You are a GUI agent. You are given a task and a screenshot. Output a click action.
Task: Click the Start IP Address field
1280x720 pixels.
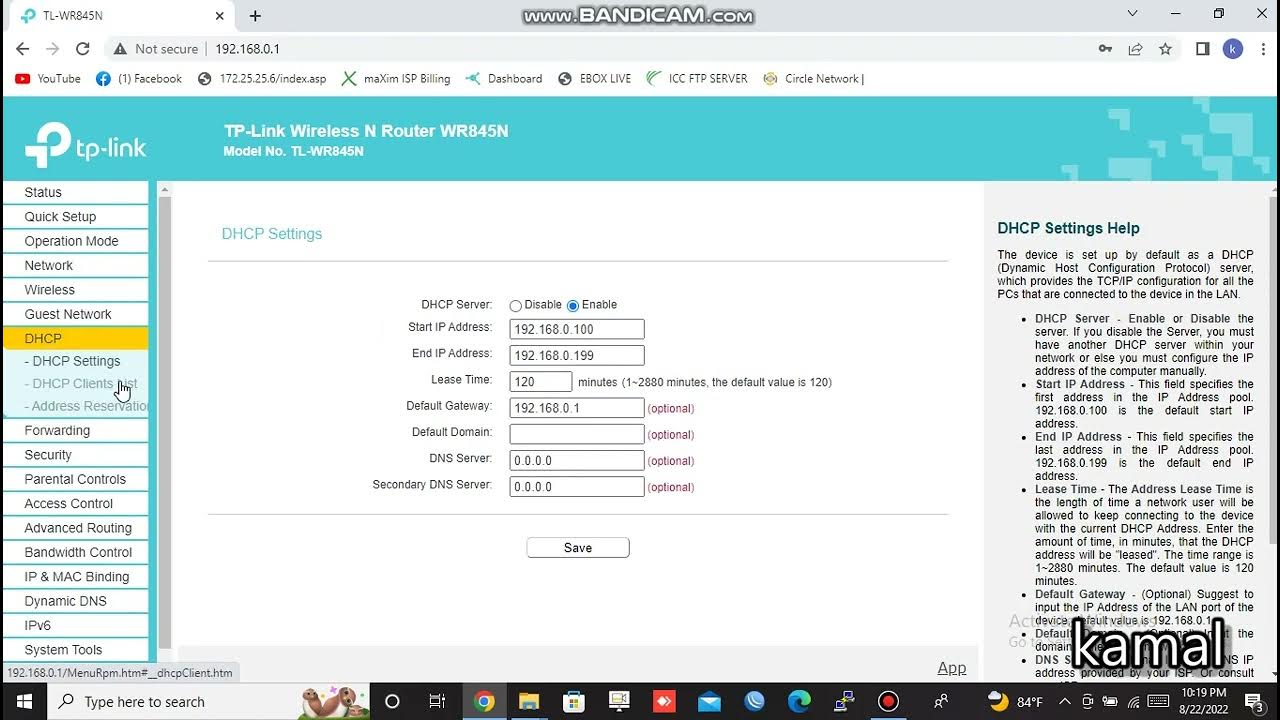(x=577, y=329)
